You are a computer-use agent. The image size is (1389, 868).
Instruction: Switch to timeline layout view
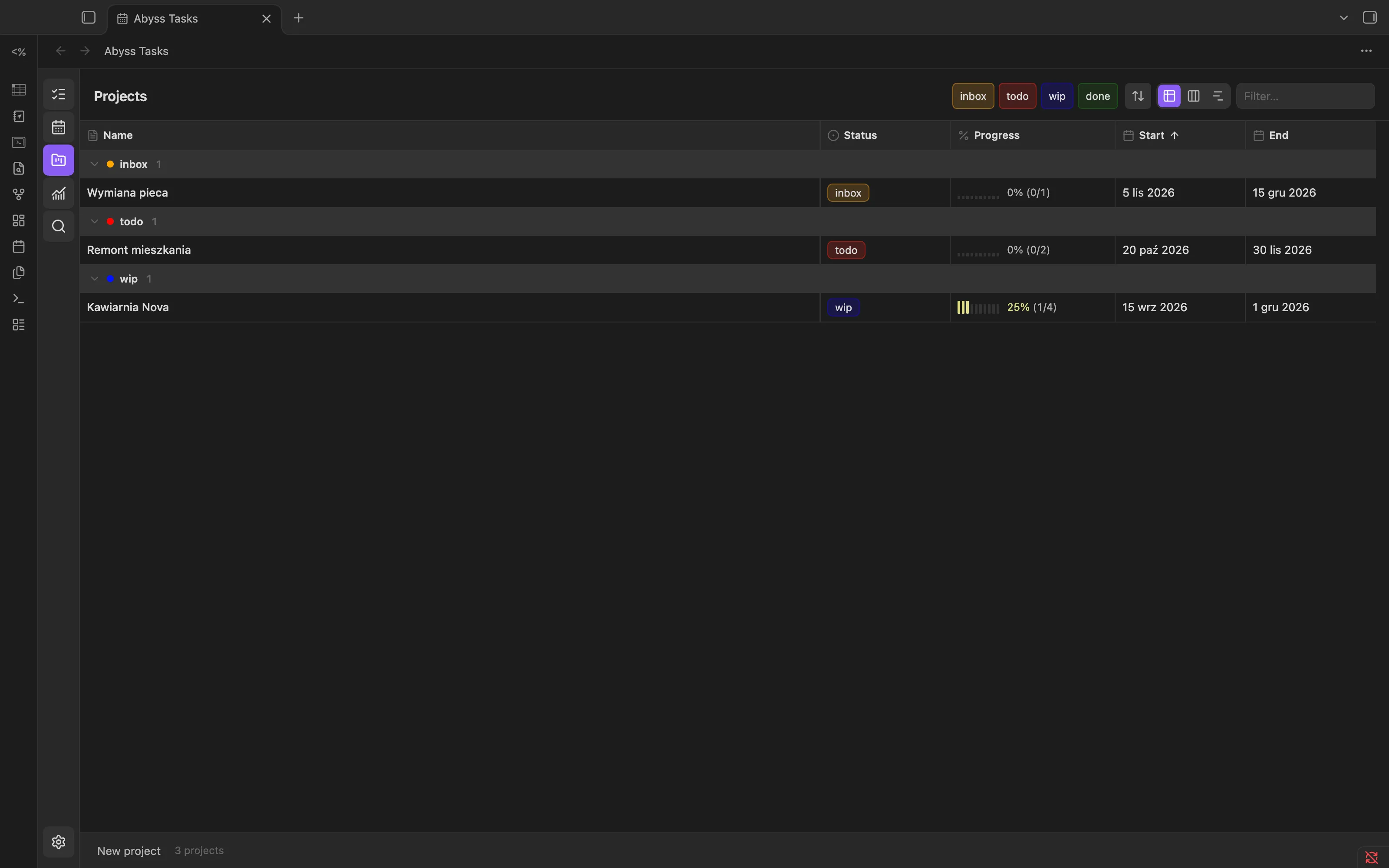tap(1218, 96)
